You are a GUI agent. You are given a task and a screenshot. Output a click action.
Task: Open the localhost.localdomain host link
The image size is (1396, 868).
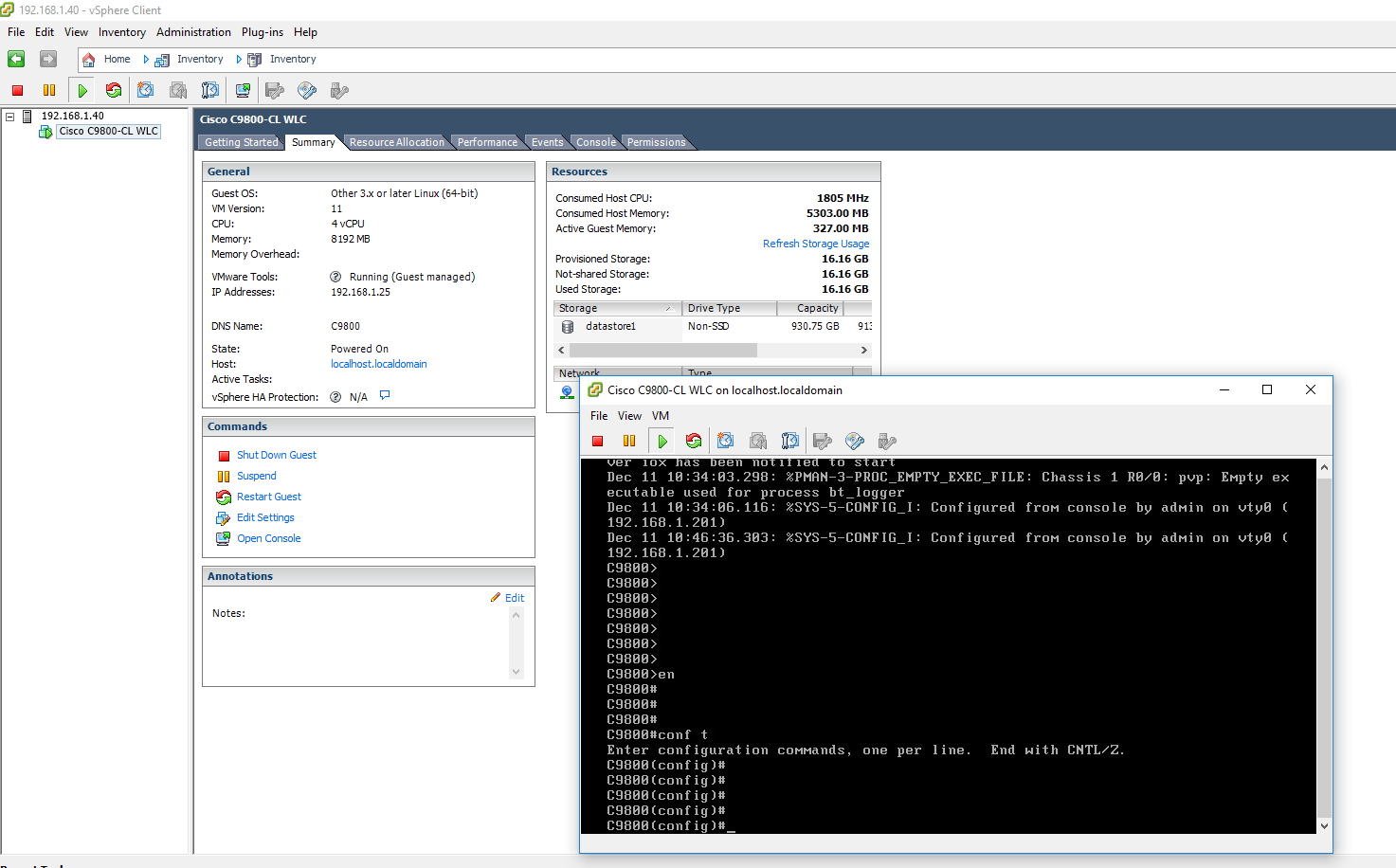coord(378,363)
